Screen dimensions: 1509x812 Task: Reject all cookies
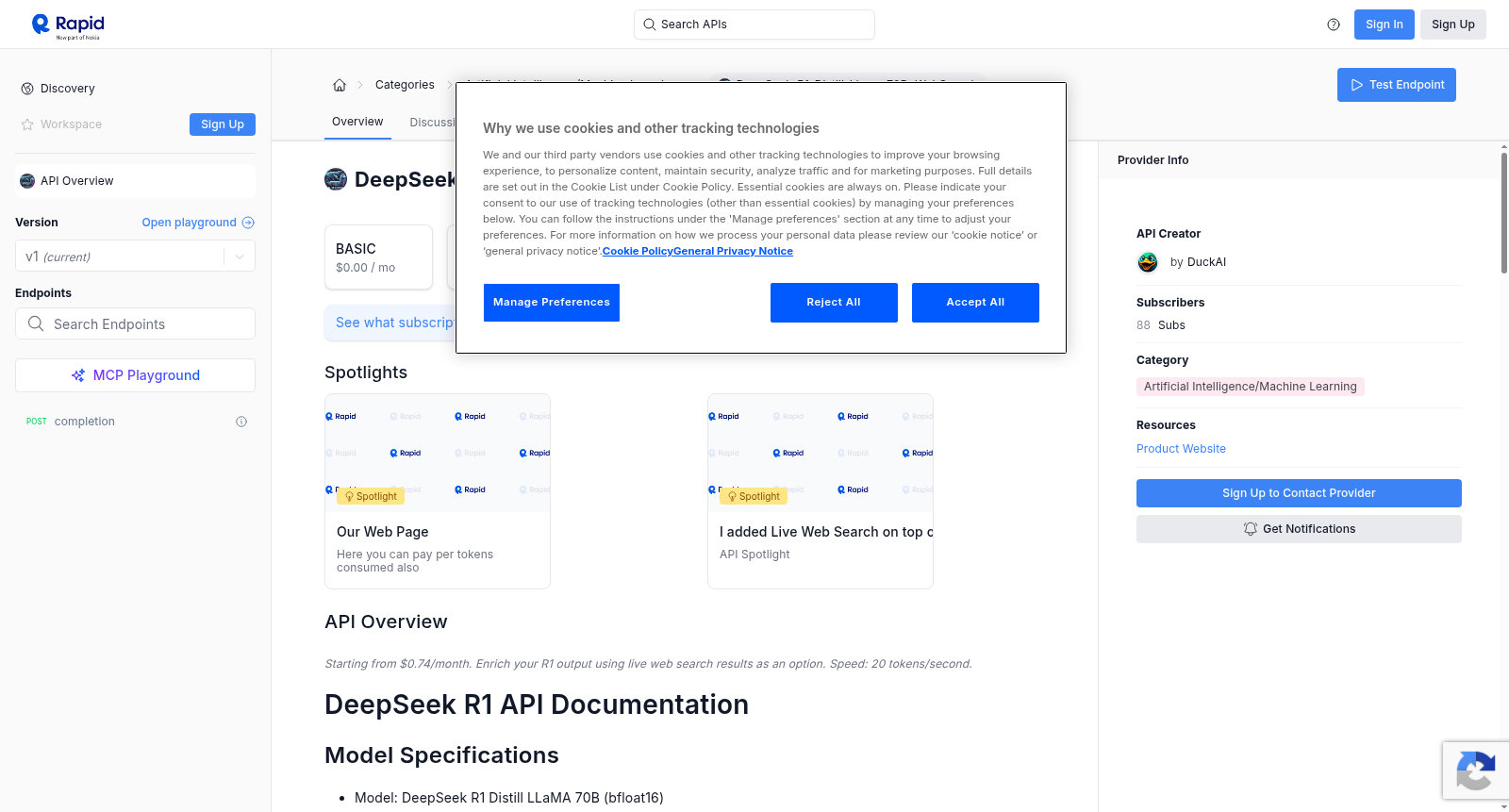(834, 303)
